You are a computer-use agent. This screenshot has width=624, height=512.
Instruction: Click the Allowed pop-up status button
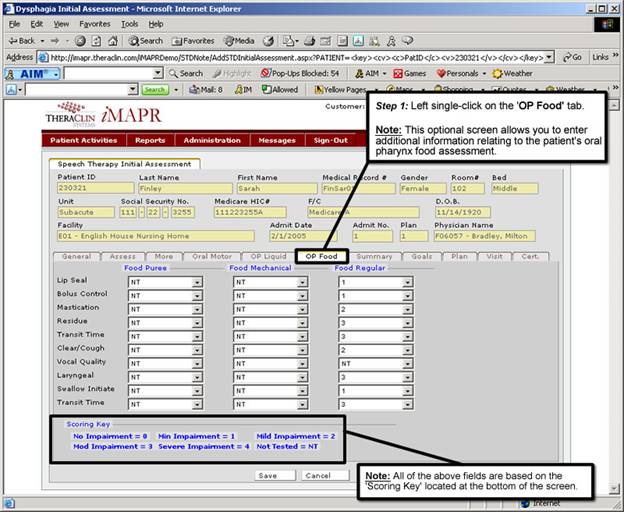coord(280,90)
